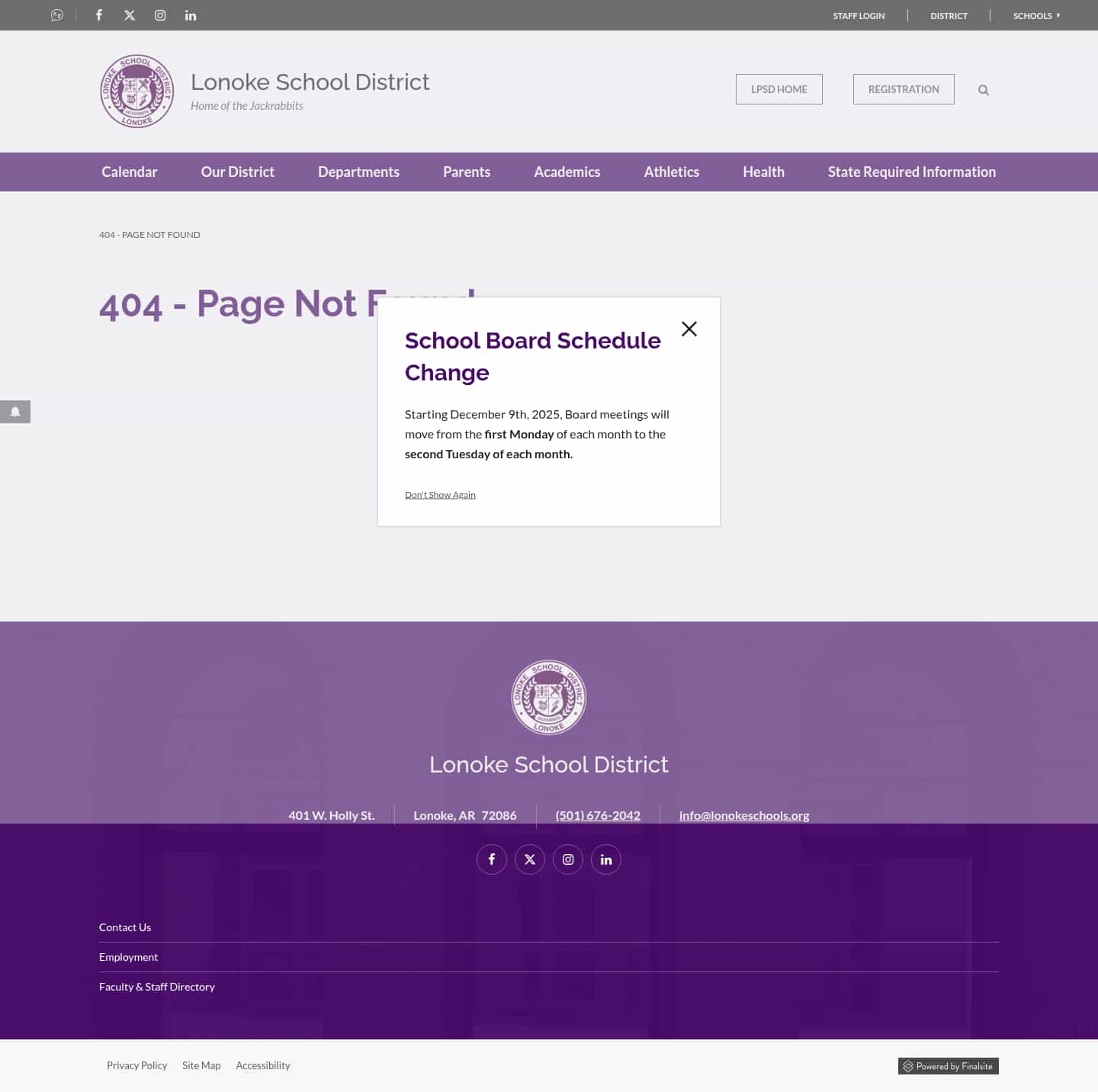Open the footer Instagram icon
Image resolution: width=1098 pixels, height=1092 pixels.
[567, 859]
